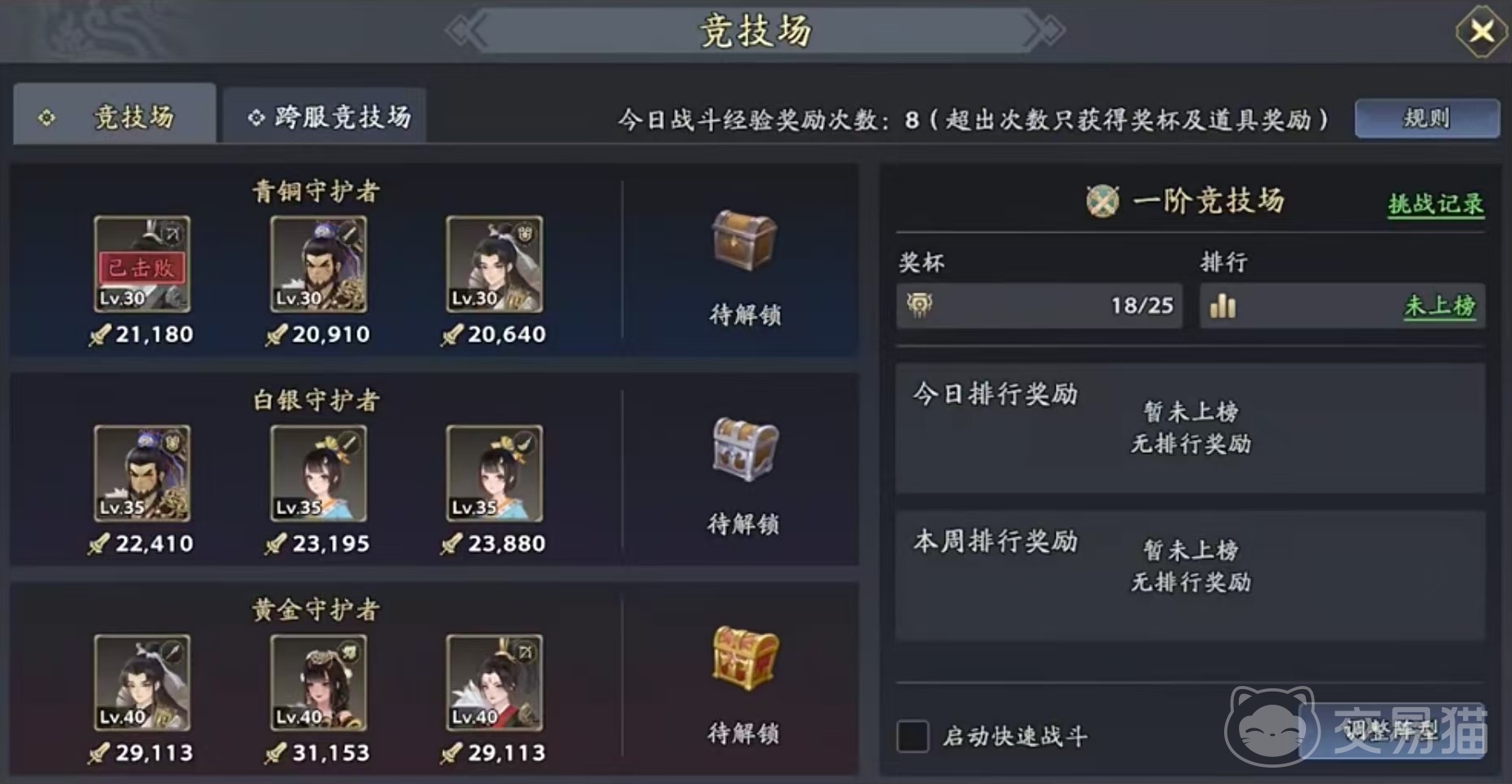Select bronze guardian with 20,640 power
1512x784 pixels.
tap(494, 264)
